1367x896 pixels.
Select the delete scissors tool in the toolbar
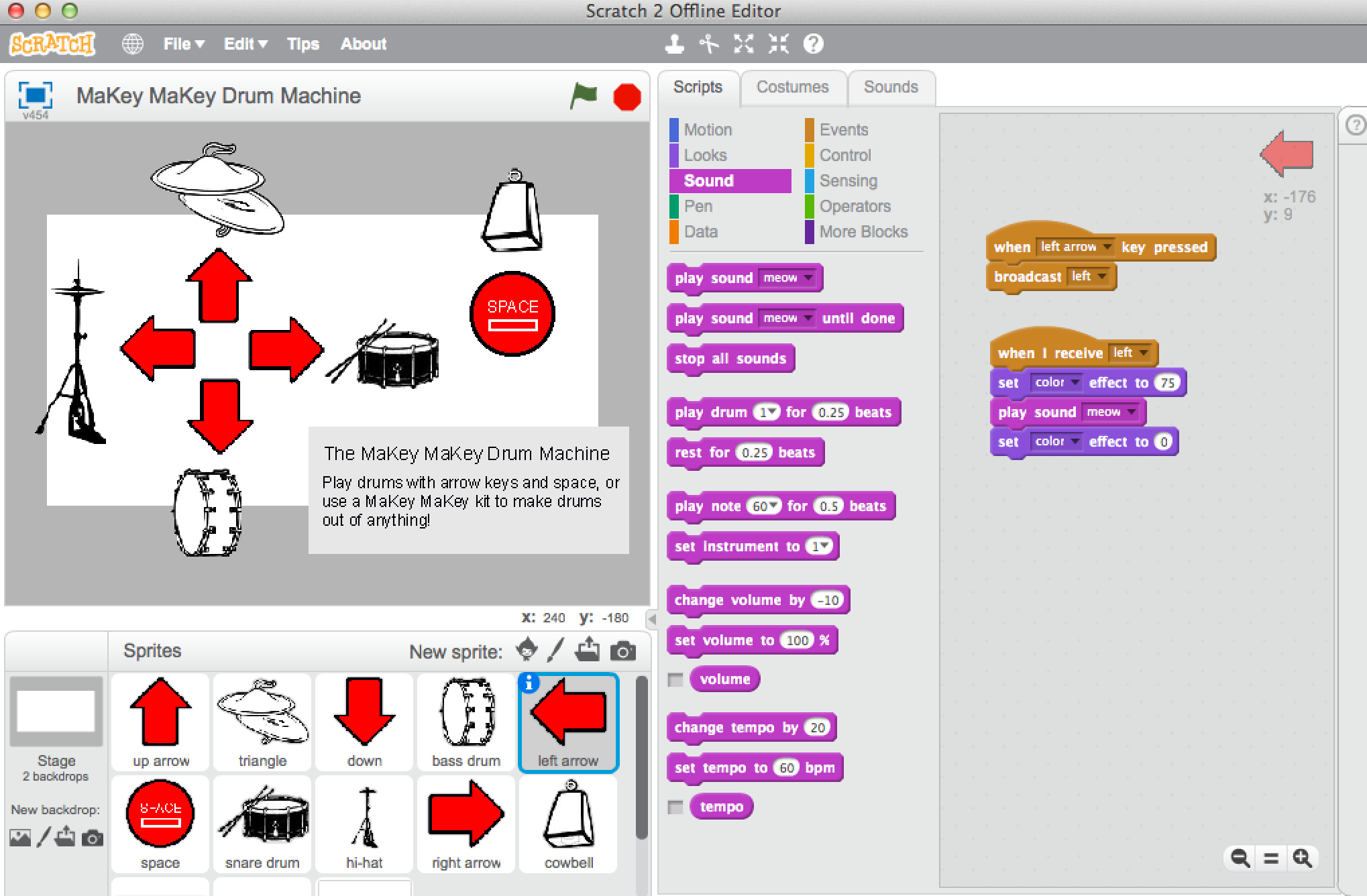[708, 44]
